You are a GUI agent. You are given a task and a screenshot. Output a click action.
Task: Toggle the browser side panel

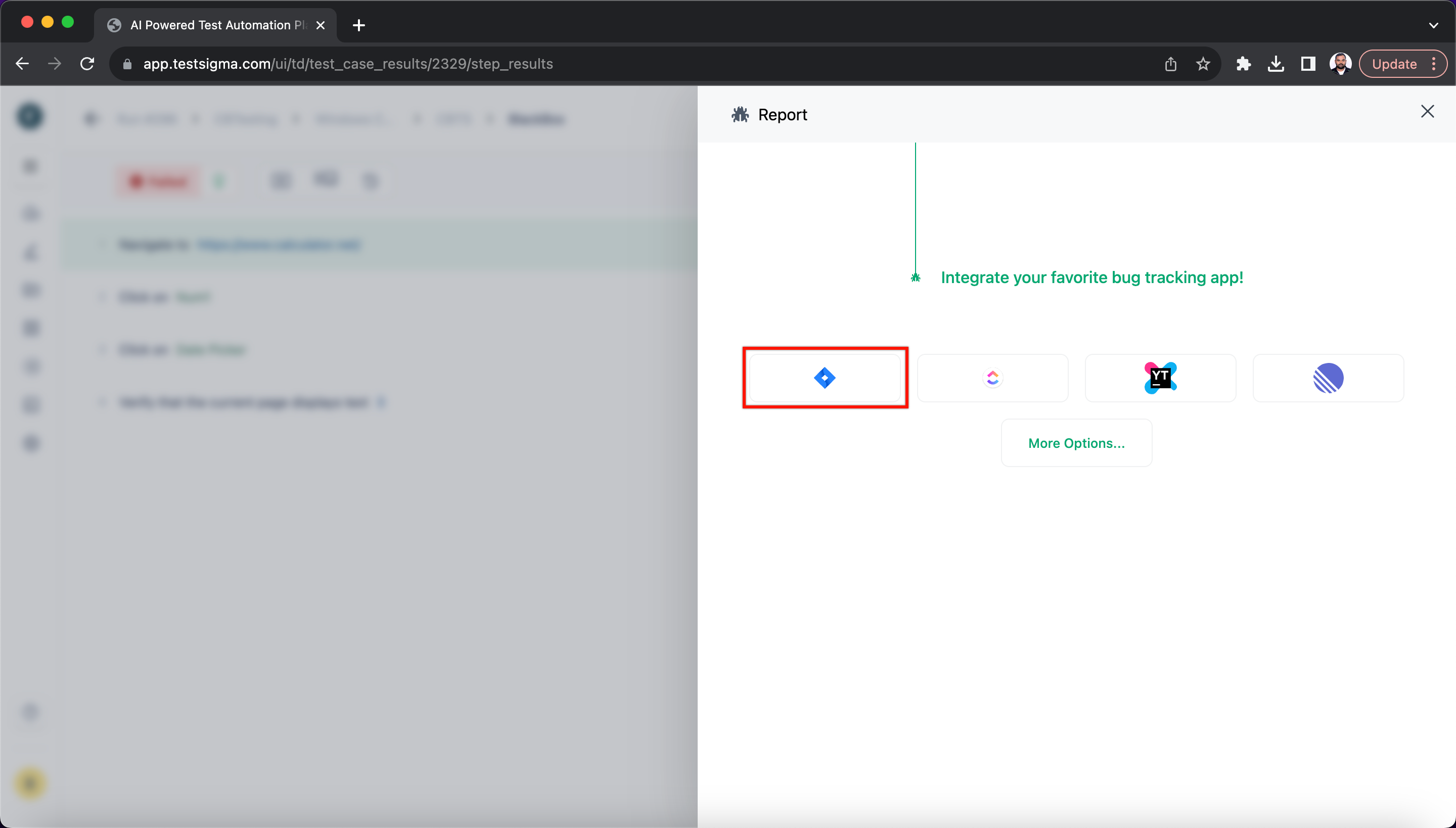[x=1308, y=64]
